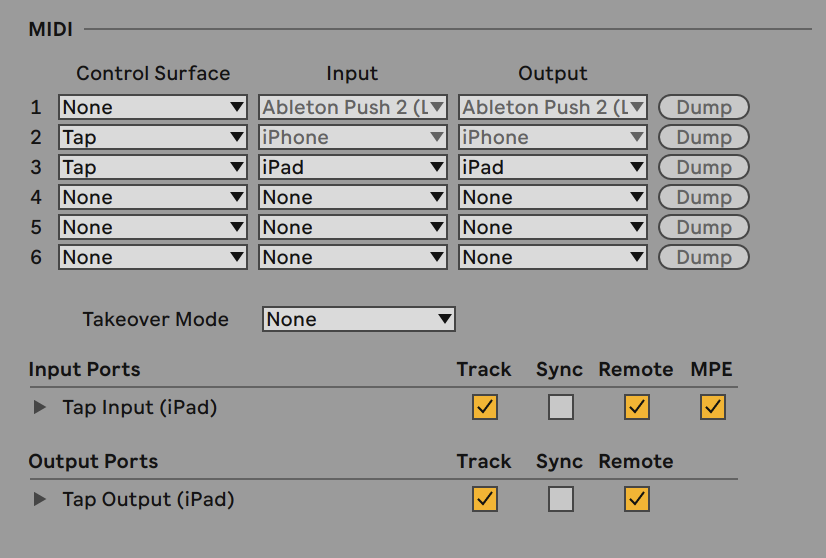Click the Dump button in row 5
Image resolution: width=826 pixels, height=558 pixels.
704,228
